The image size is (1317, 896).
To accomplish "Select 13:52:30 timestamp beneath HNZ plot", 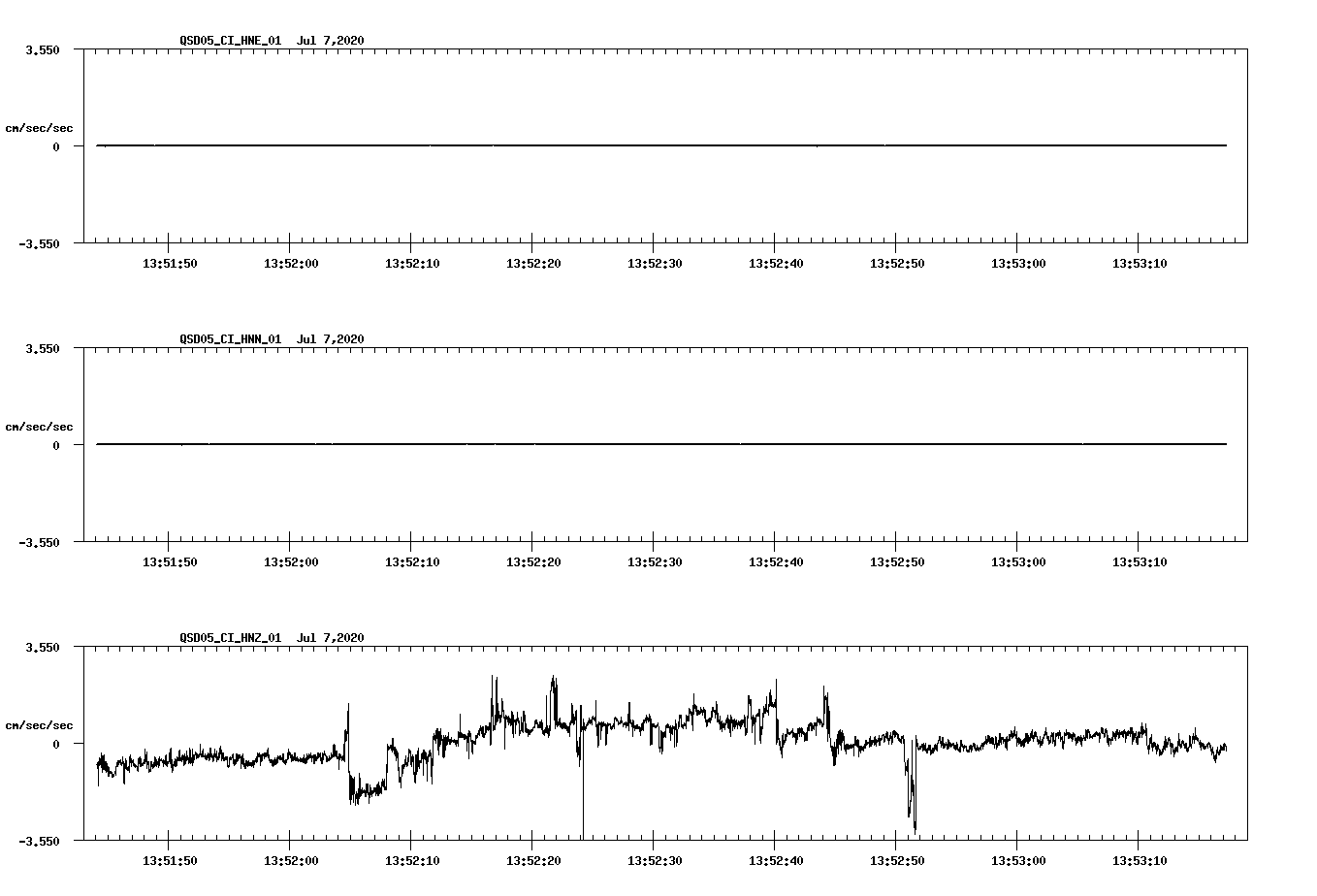I will (655, 860).
